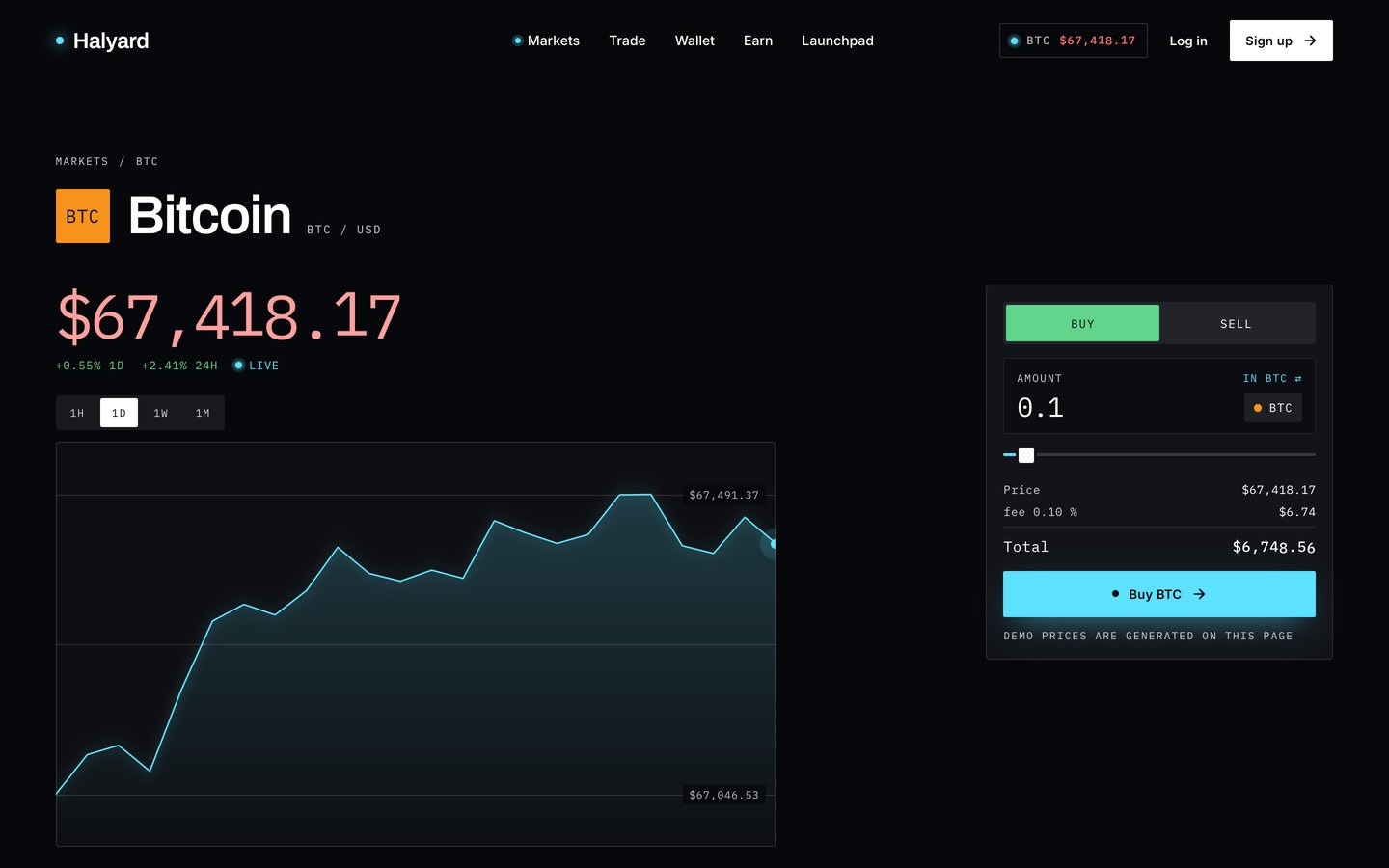Select the BUY toggle
Viewport: 1389px width, 868px height.
tap(1082, 324)
